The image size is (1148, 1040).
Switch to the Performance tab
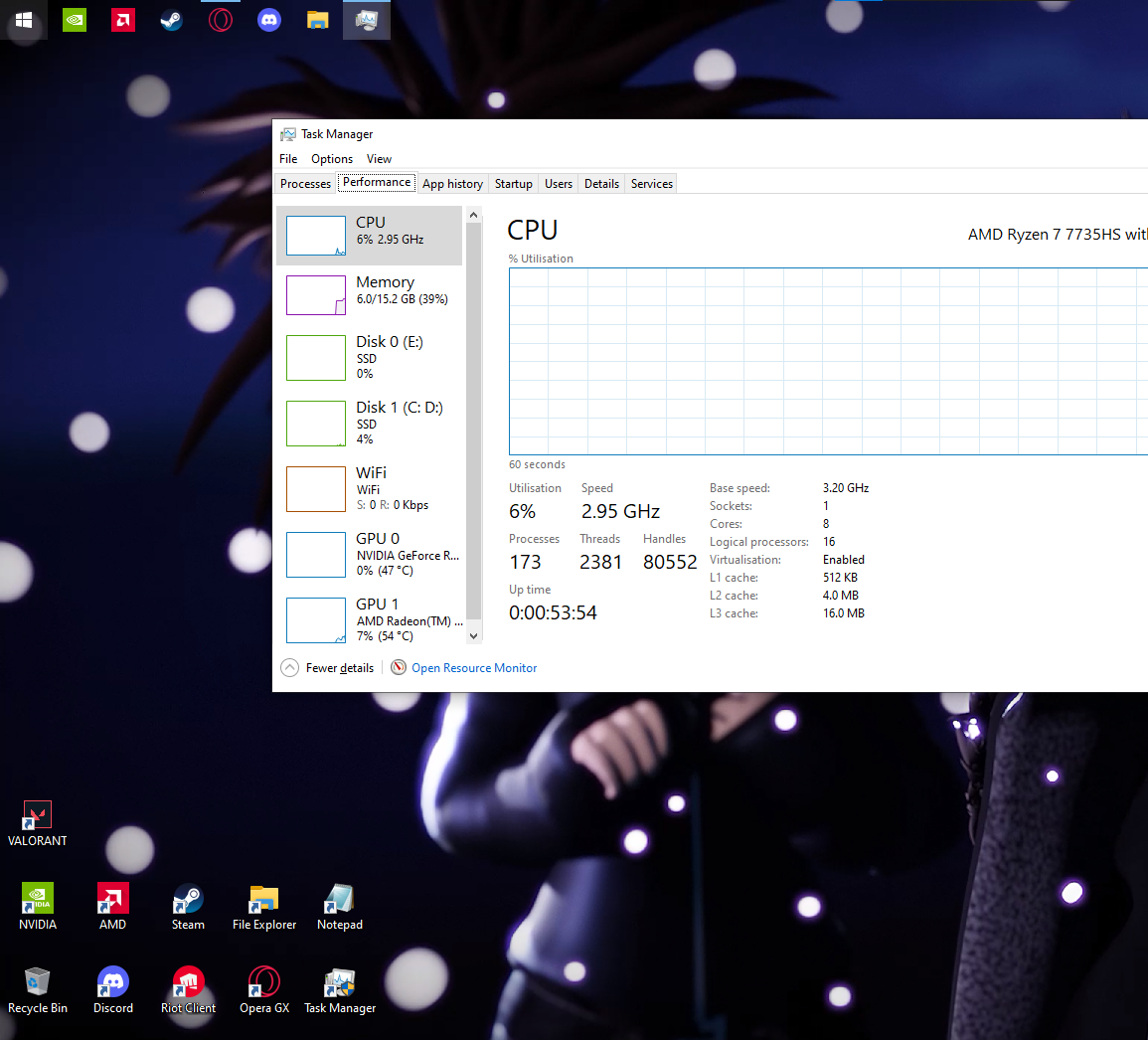377,182
